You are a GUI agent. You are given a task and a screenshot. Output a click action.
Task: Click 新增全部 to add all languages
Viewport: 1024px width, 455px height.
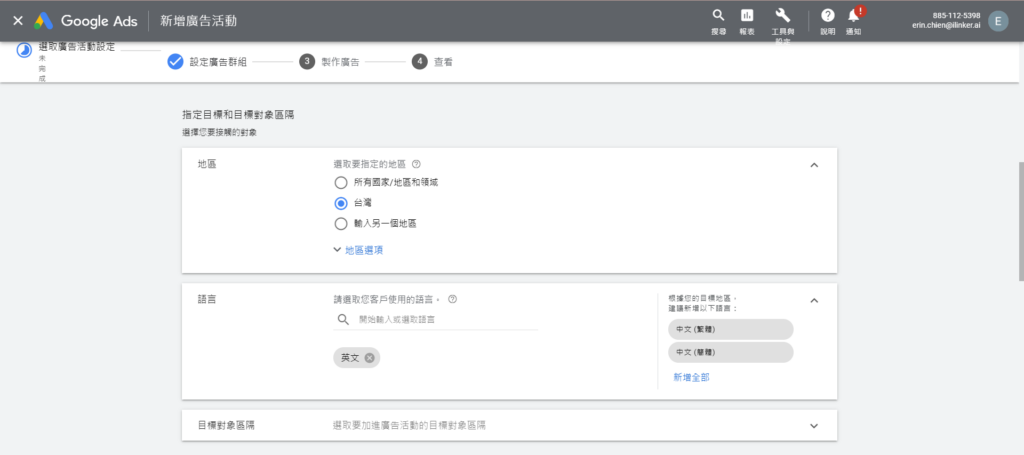(x=692, y=377)
